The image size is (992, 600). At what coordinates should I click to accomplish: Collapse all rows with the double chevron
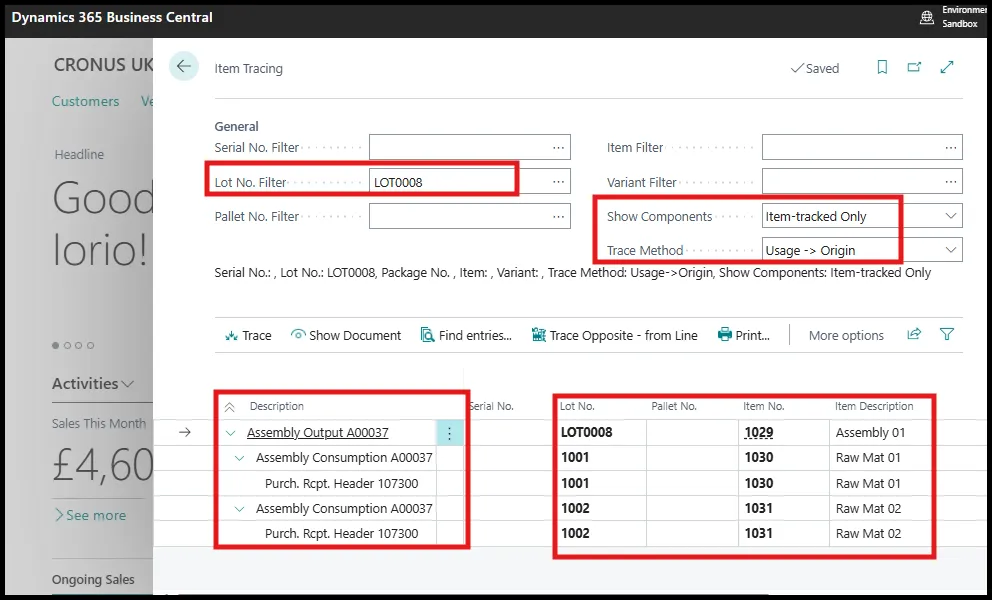(230, 407)
